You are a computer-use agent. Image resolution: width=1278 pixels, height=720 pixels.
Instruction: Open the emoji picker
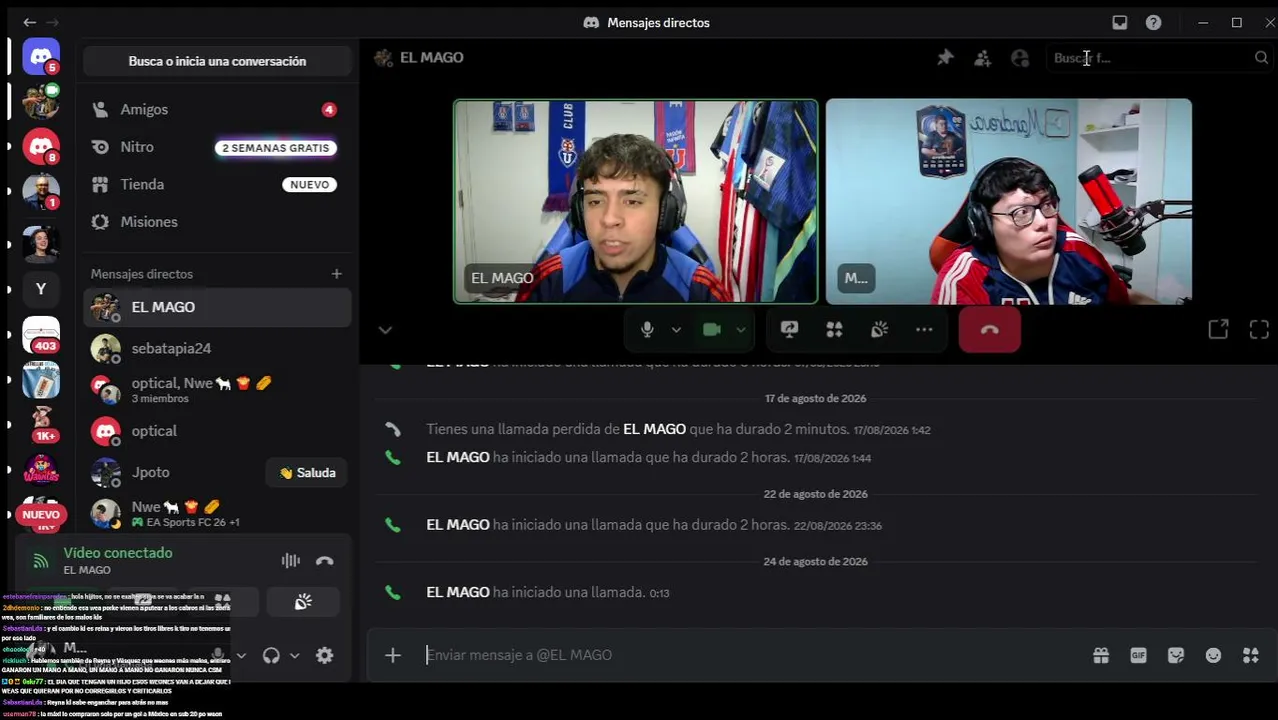click(x=1213, y=655)
